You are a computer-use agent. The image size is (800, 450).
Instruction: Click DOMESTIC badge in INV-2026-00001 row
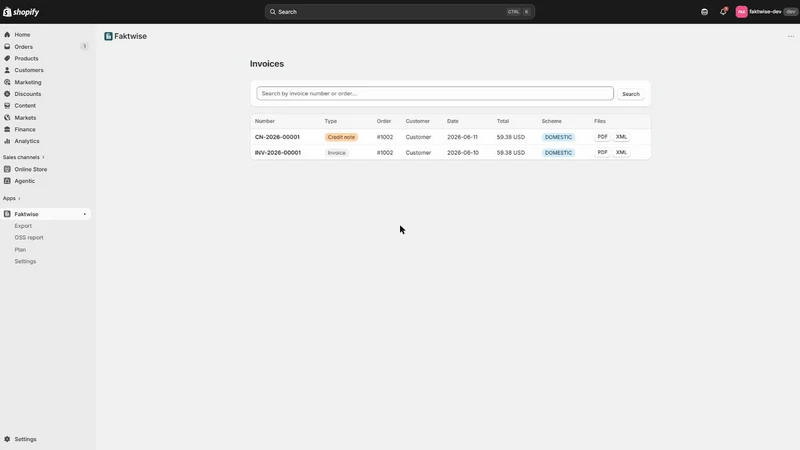(x=558, y=153)
